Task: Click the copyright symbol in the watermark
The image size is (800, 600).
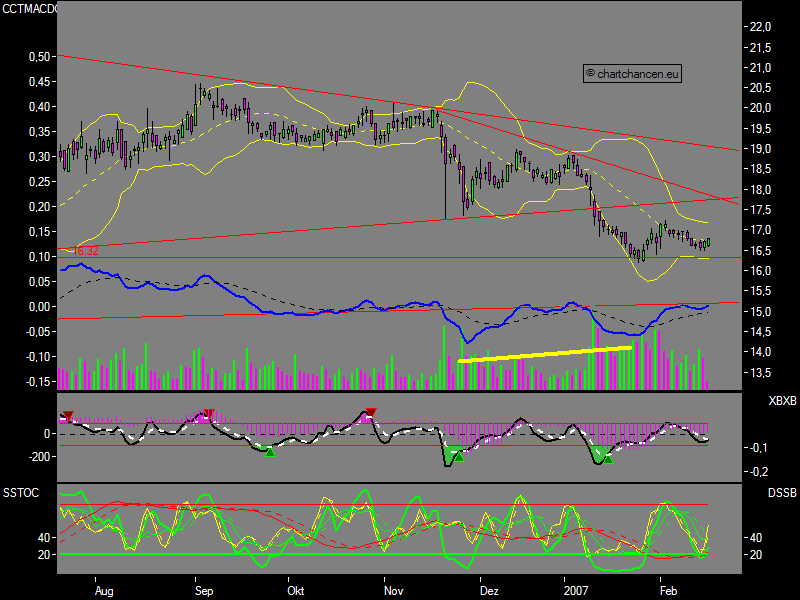Action: [x=590, y=73]
